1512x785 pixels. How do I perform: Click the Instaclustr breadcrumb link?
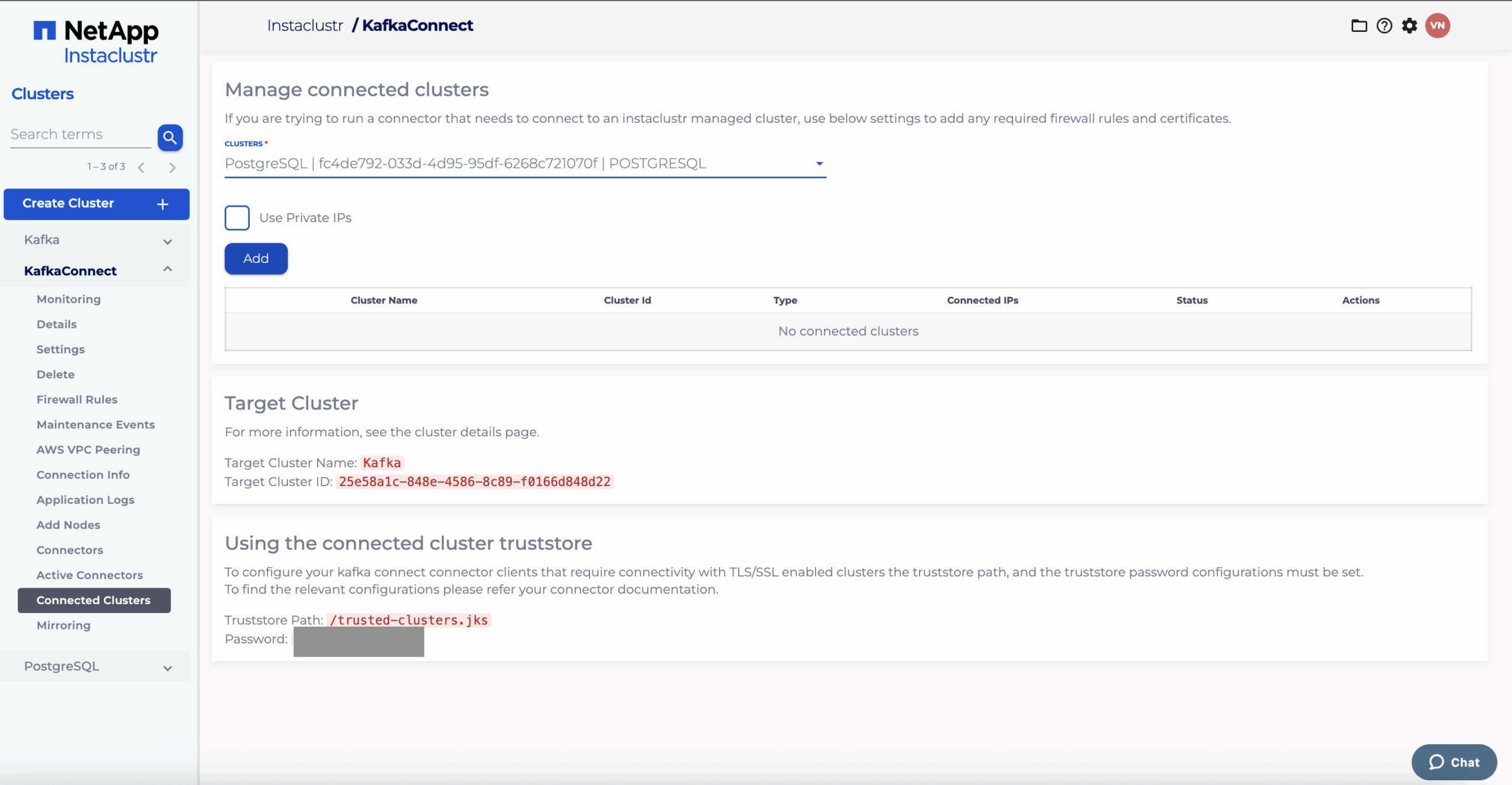coord(305,26)
